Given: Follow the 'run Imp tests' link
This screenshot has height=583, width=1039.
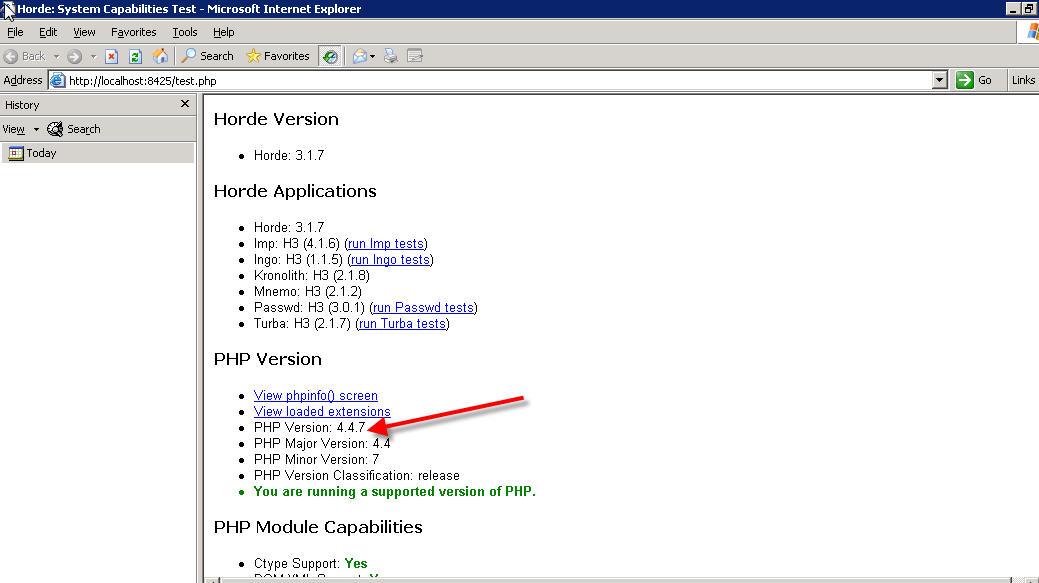Looking at the screenshot, I should coord(386,244).
